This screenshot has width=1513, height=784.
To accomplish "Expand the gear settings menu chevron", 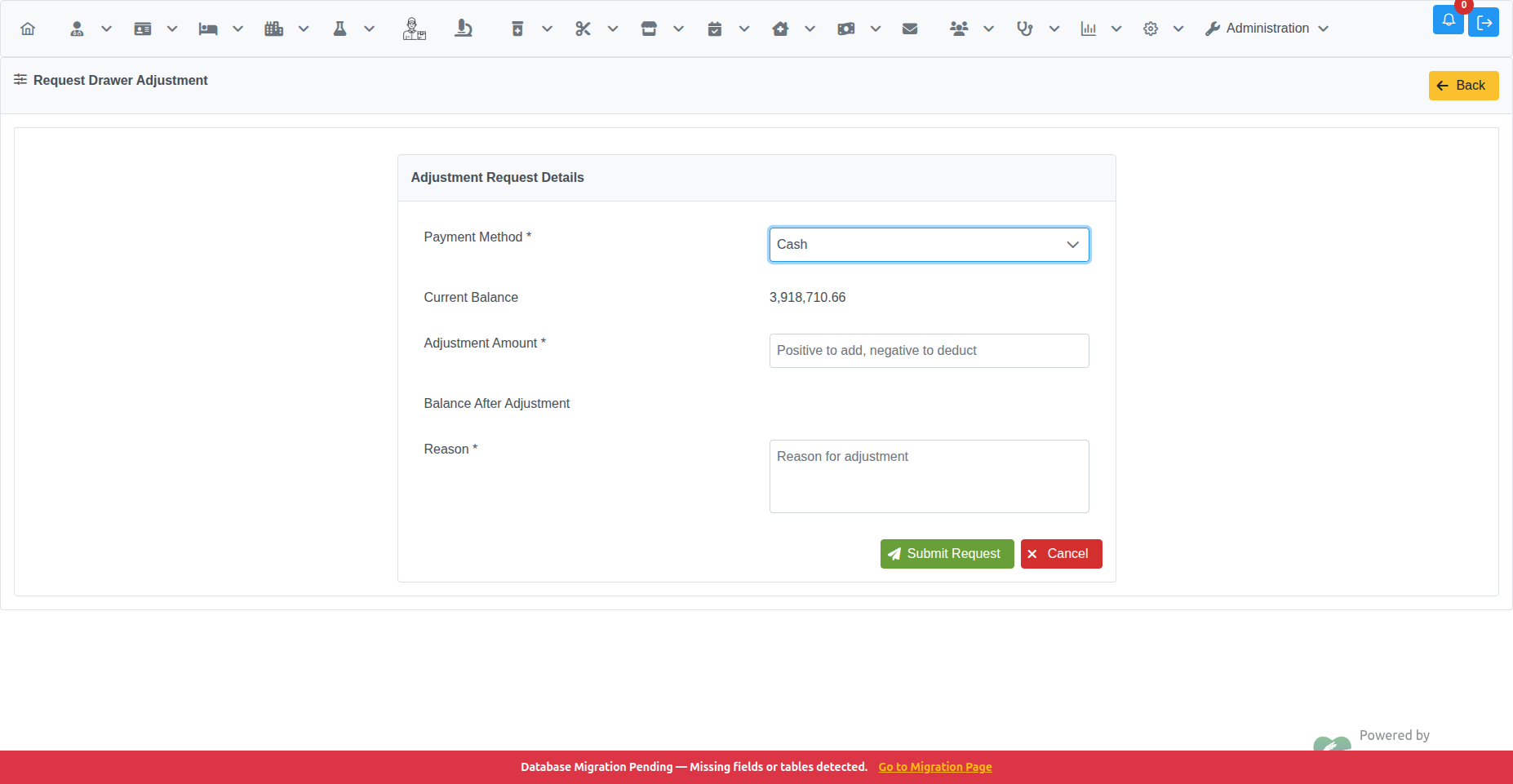I will pyautogui.click(x=1178, y=29).
